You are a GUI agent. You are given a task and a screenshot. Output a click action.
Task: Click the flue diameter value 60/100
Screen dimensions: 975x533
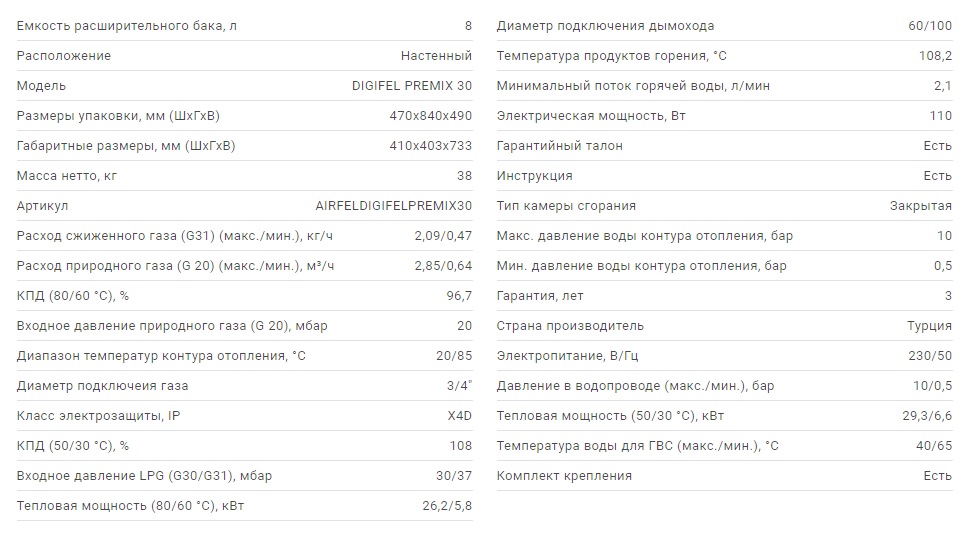[x=930, y=26]
